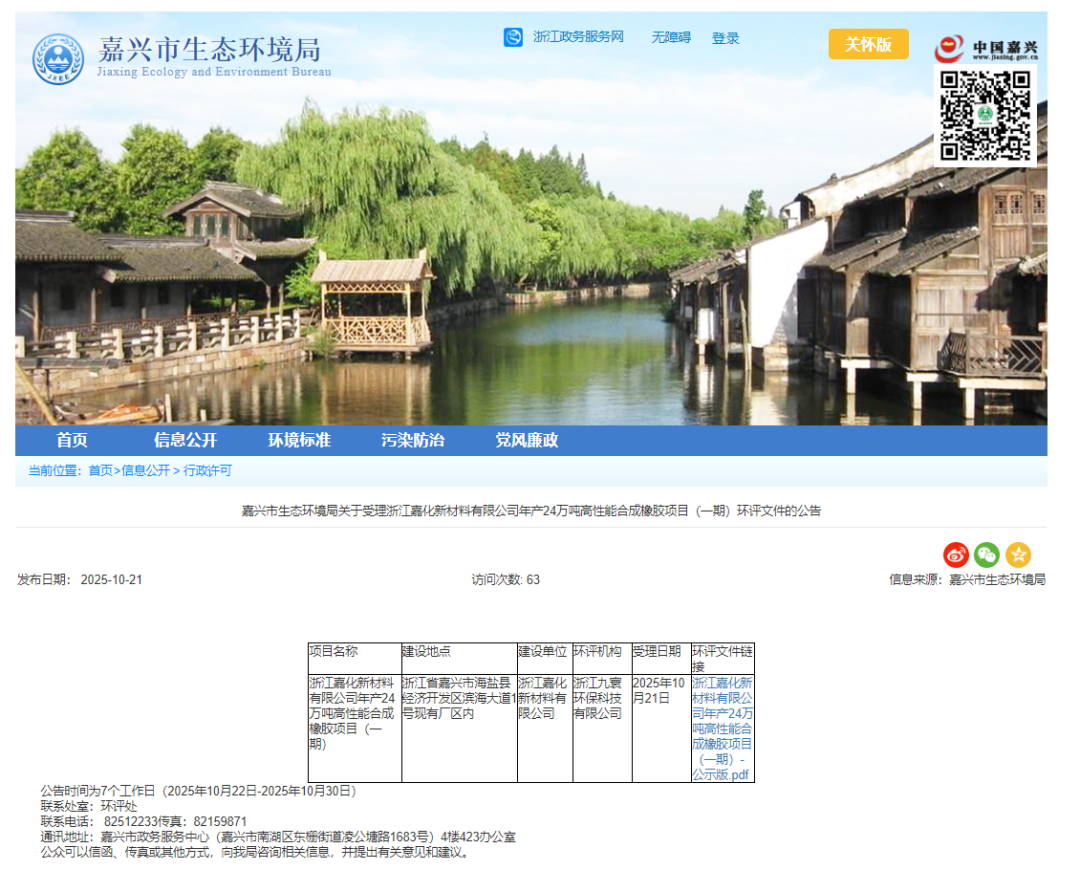Viewport: 1080px width, 870px height.
Task: Click the round Jiaxing Ecology Bureau emblem
Action: tap(58, 59)
